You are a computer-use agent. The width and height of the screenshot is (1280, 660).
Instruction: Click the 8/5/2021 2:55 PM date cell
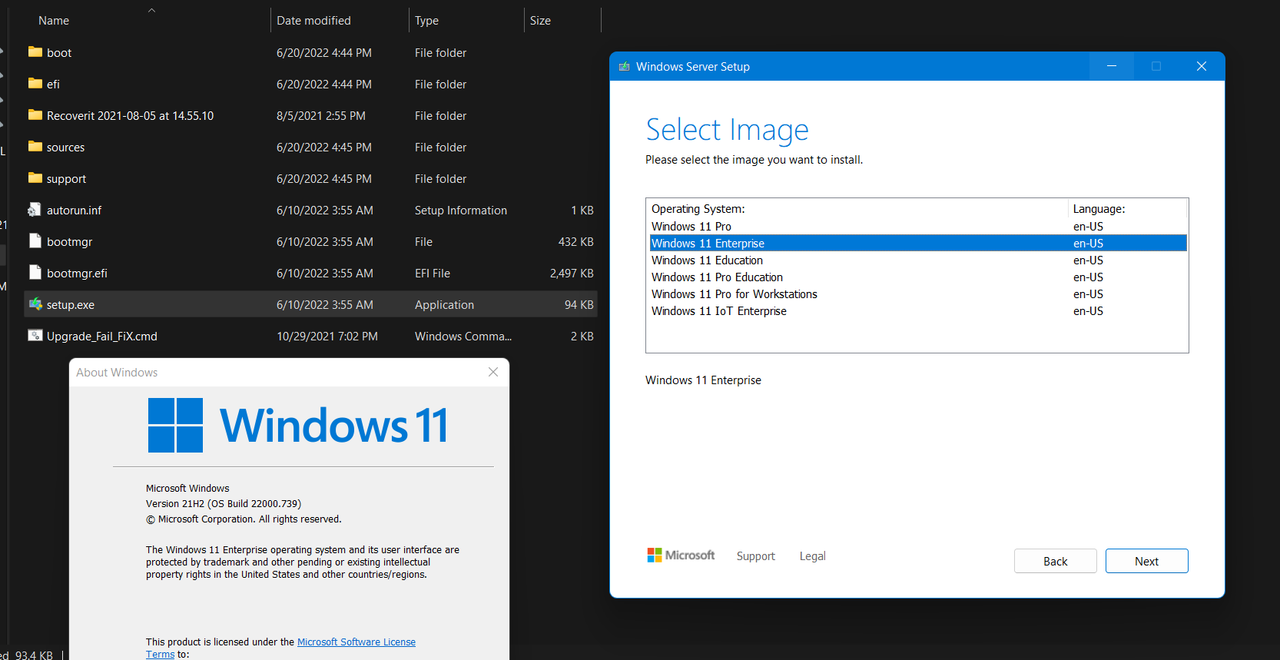321,116
